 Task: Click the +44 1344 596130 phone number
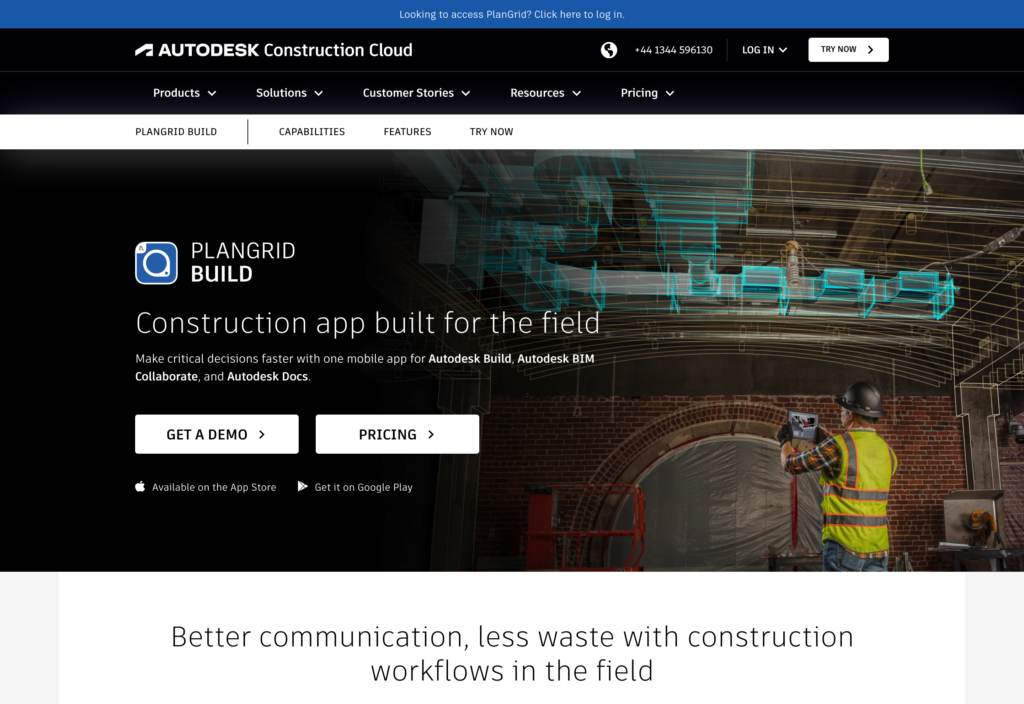pos(674,49)
